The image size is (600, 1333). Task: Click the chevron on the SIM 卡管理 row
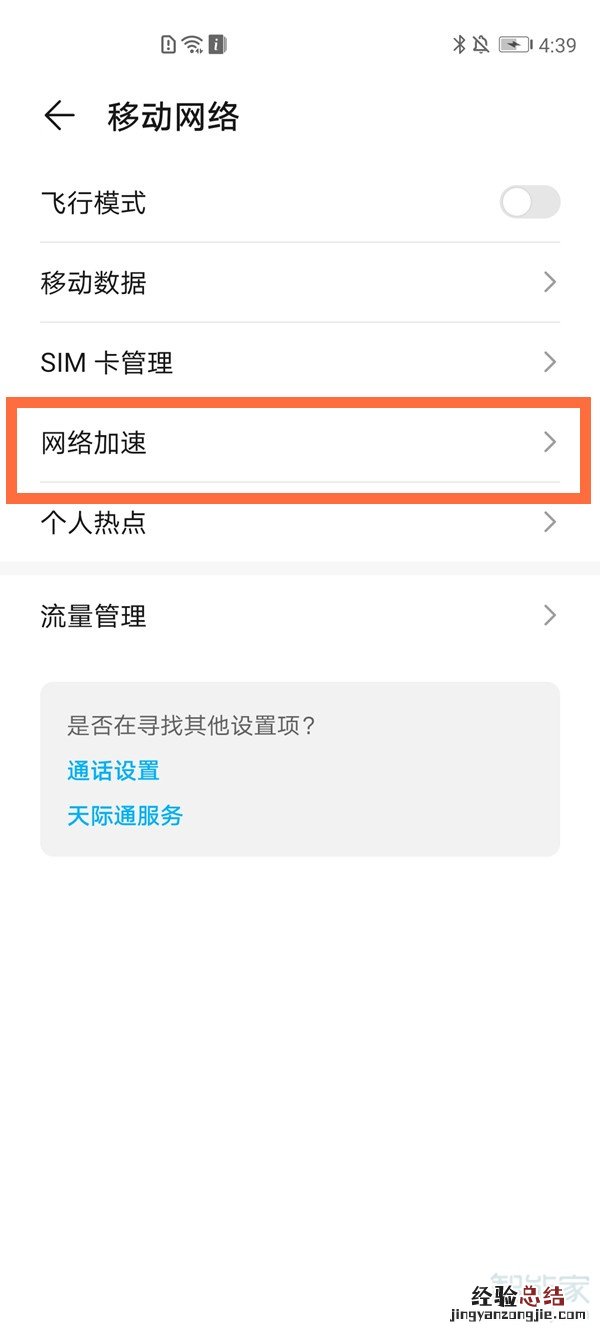549,362
